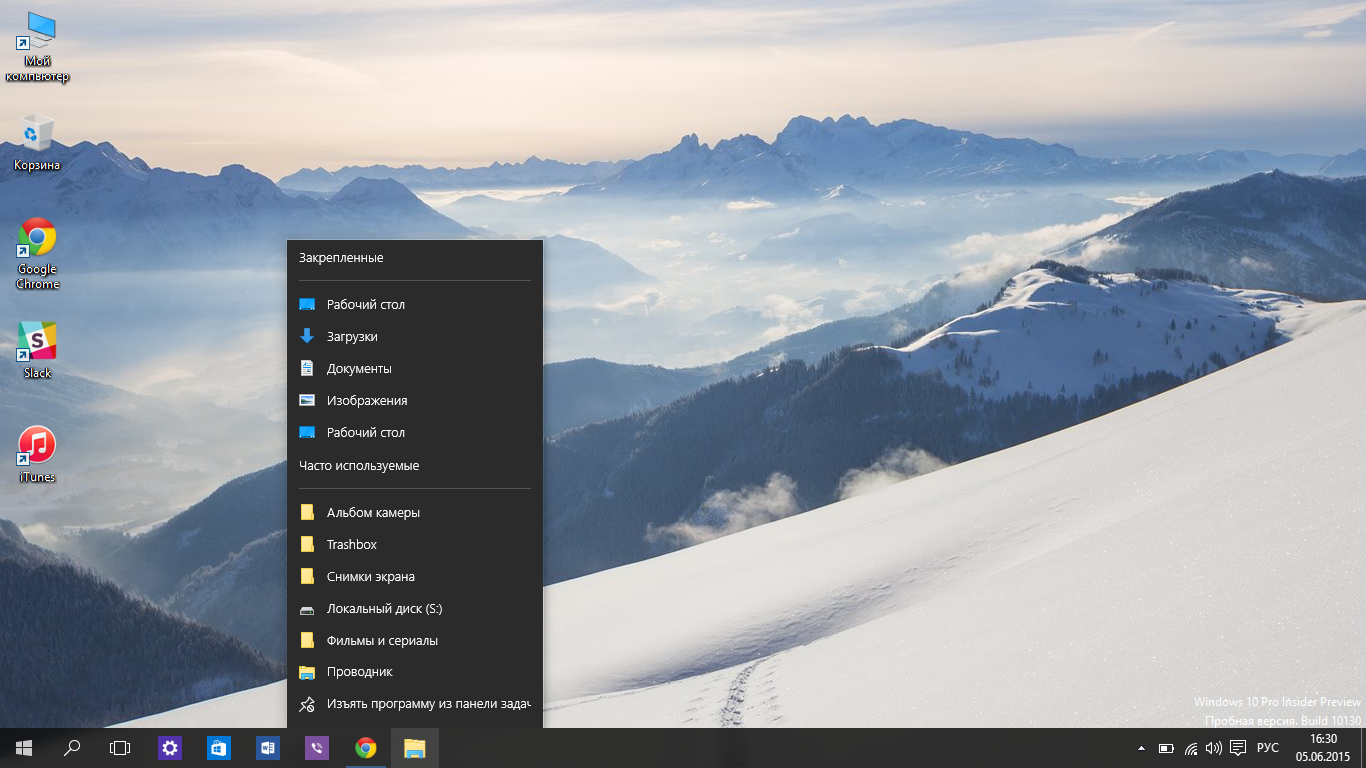Screen dimensions: 1366x768
Task: Open Документы from the pinned list
Action: coord(358,369)
